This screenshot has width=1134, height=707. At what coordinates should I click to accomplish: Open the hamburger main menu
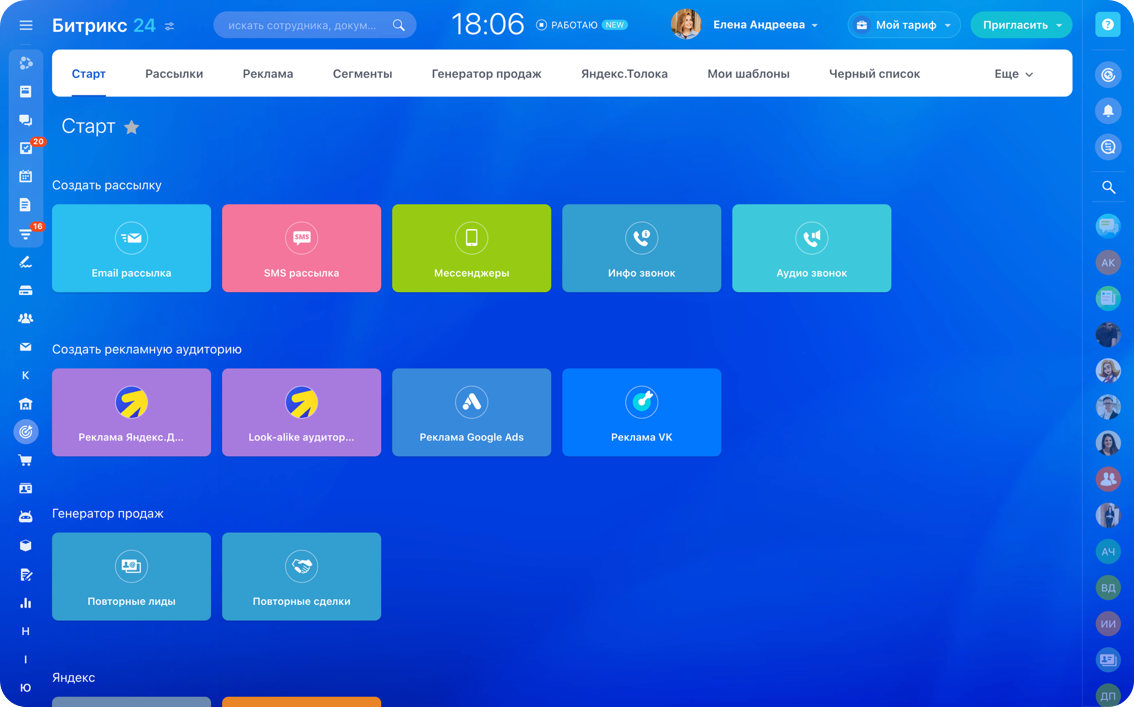tap(26, 25)
